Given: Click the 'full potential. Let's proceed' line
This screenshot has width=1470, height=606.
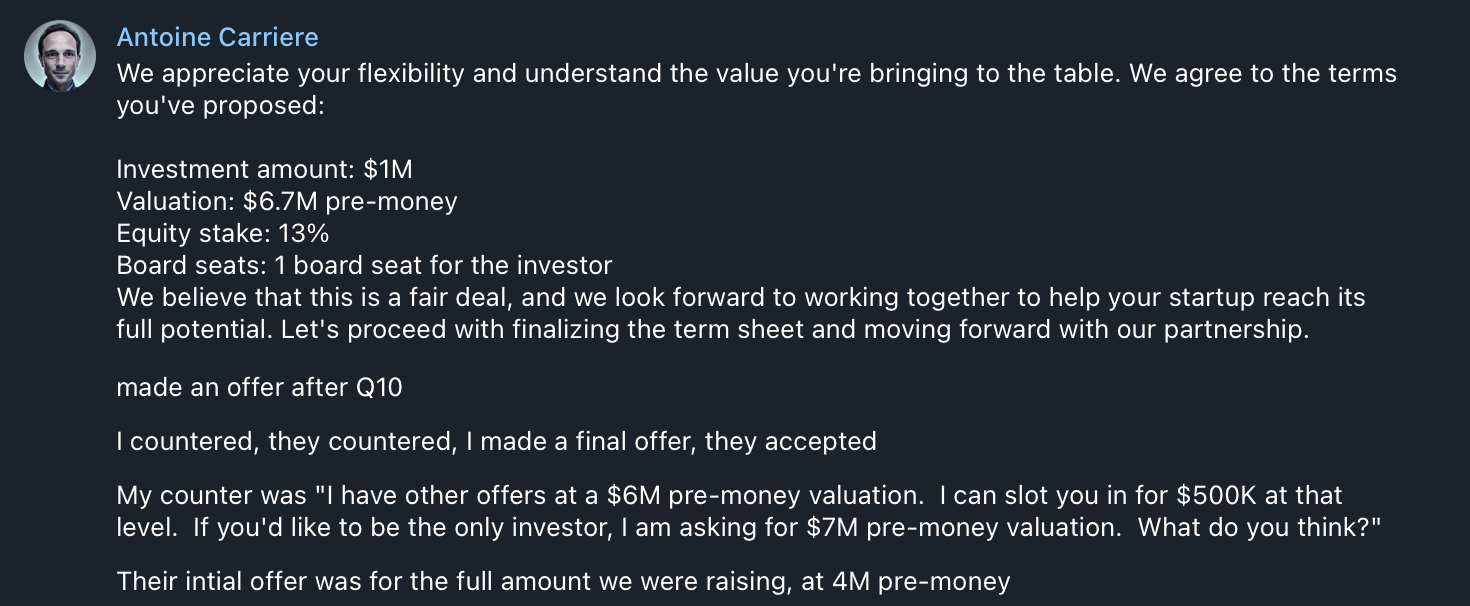Looking at the screenshot, I should [712, 329].
